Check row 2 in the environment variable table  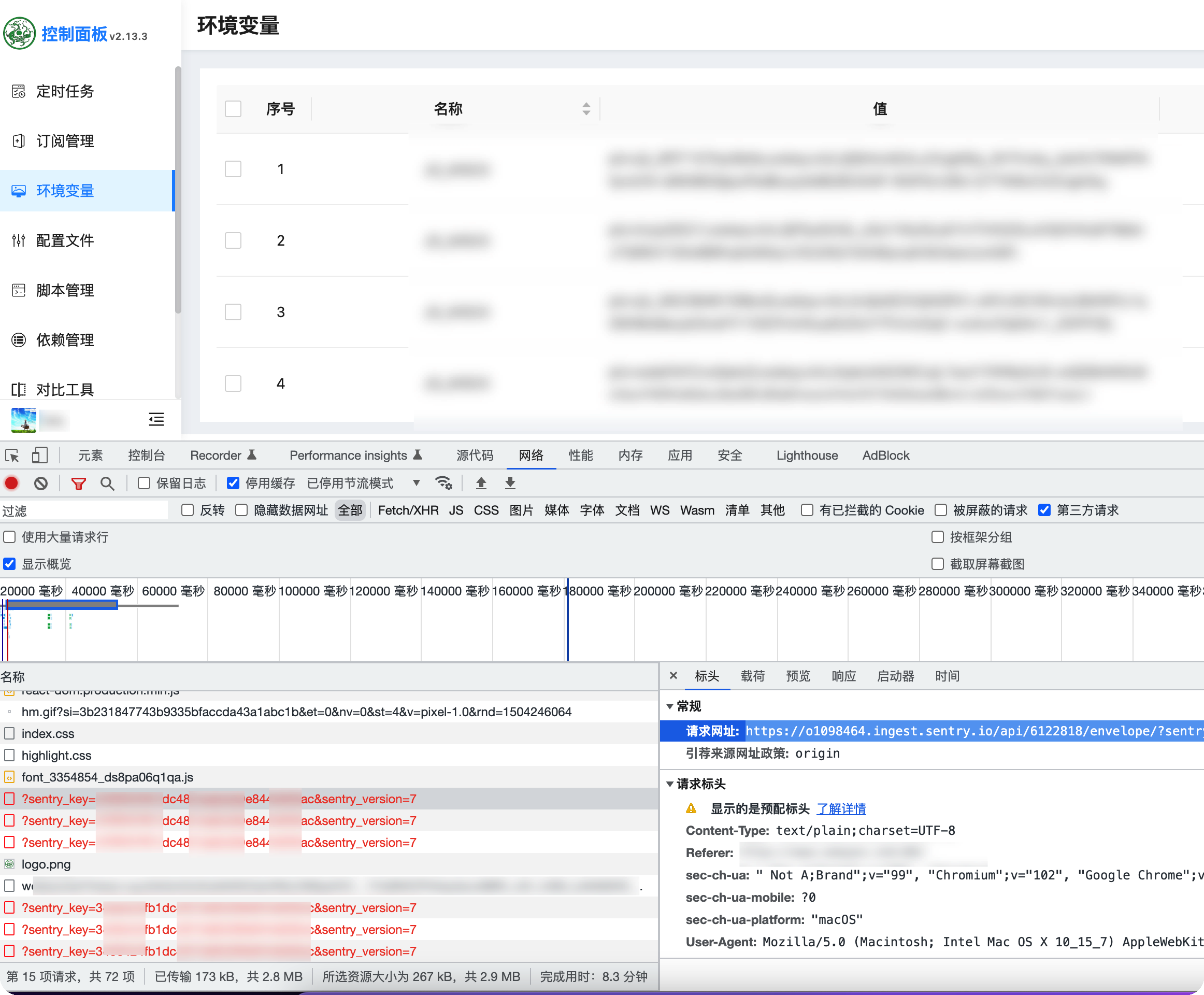point(233,240)
